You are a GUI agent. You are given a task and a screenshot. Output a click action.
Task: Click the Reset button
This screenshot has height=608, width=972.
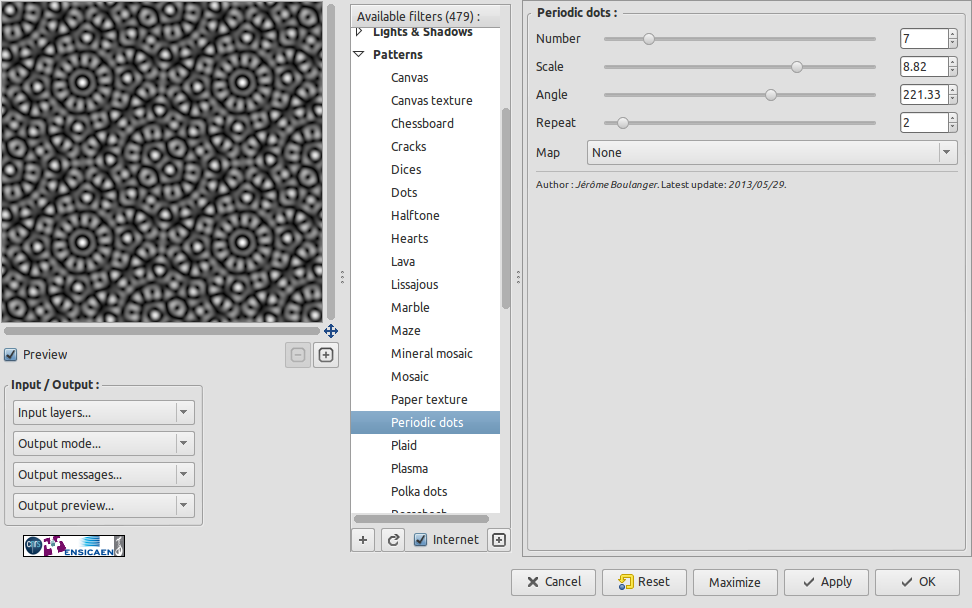[644, 582]
